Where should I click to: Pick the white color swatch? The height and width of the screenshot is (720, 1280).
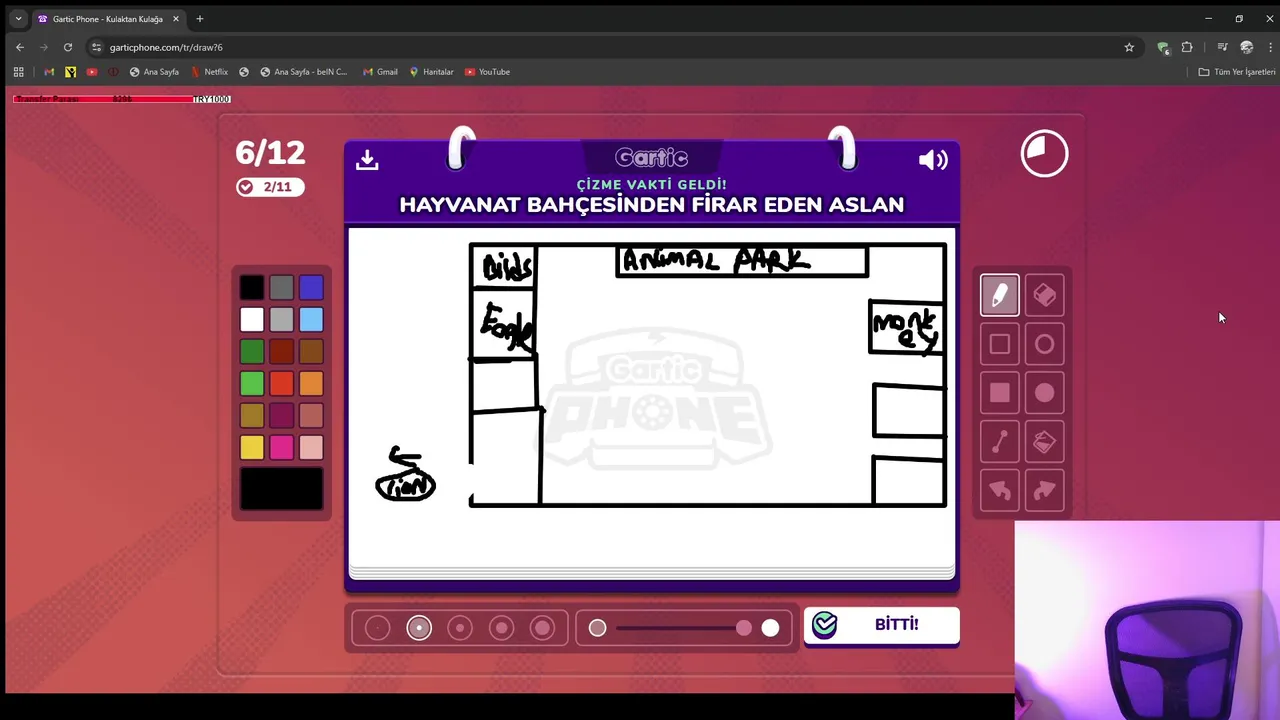252,320
